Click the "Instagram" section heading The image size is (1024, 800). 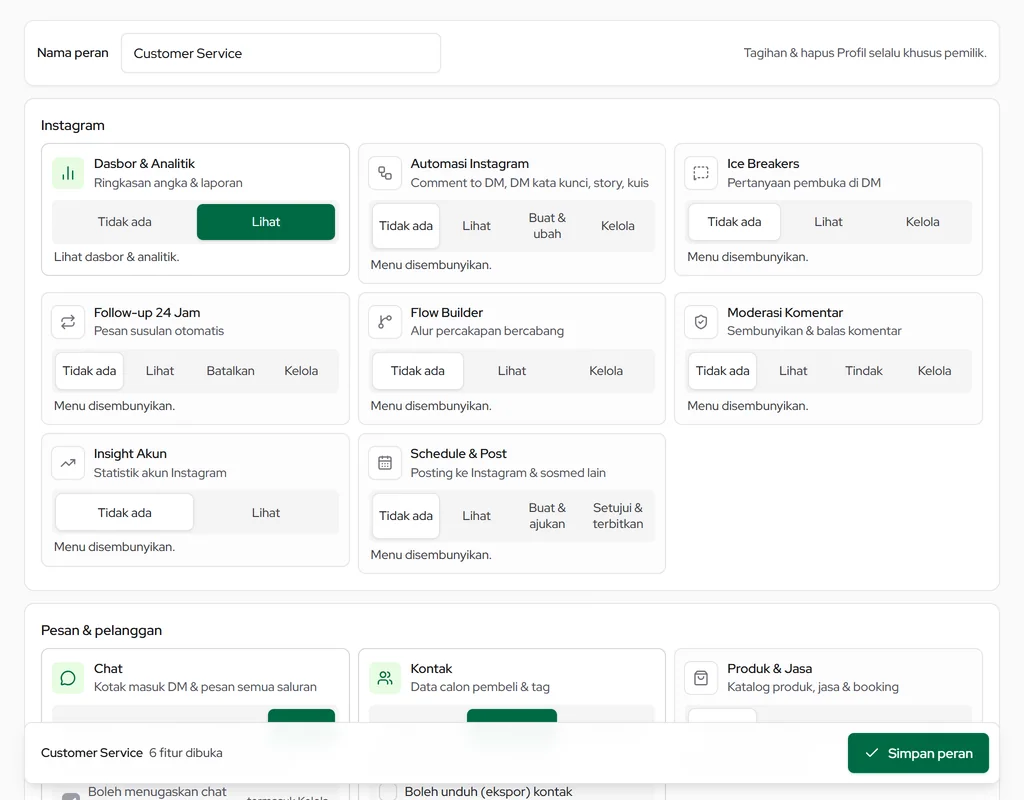[72, 125]
